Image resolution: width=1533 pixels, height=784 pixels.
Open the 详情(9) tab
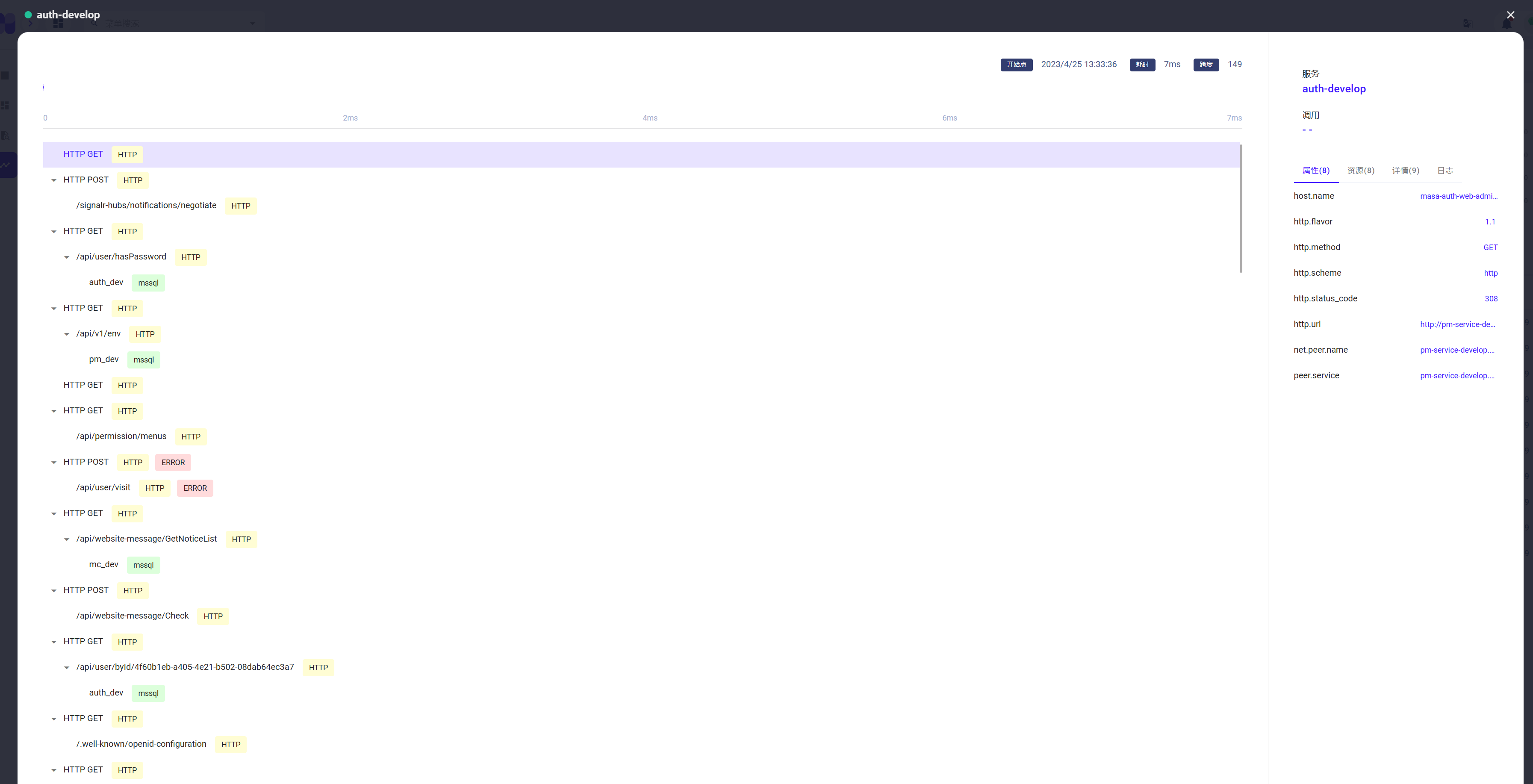[x=1406, y=171]
